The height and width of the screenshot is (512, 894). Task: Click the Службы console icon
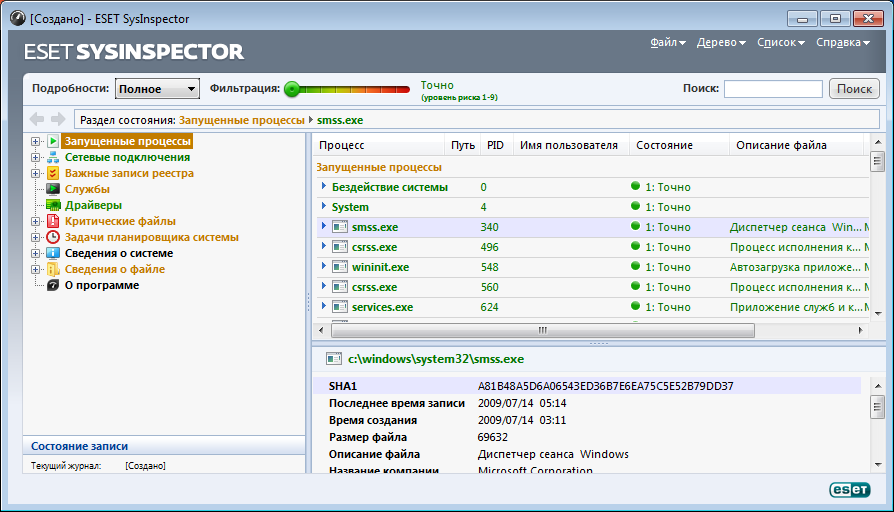[x=53, y=189]
